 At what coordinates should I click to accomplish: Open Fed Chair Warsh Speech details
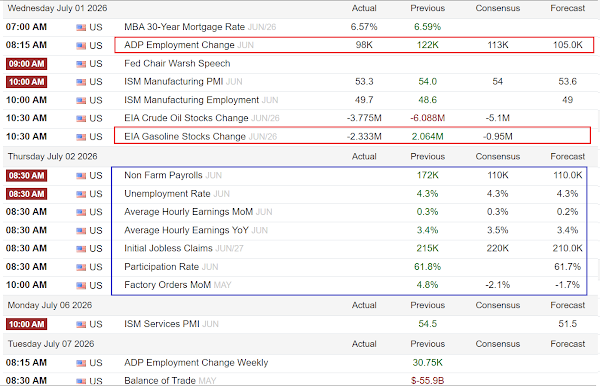click(177, 64)
